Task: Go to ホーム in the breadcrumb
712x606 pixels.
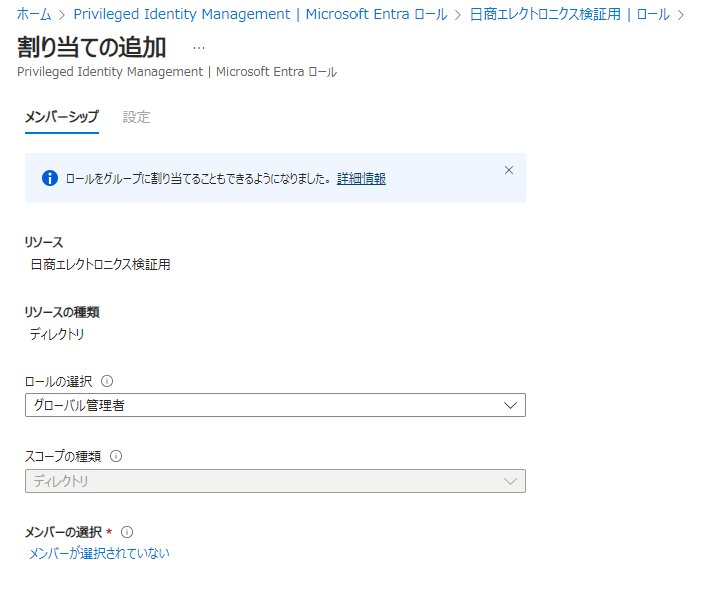Action: 34,15
